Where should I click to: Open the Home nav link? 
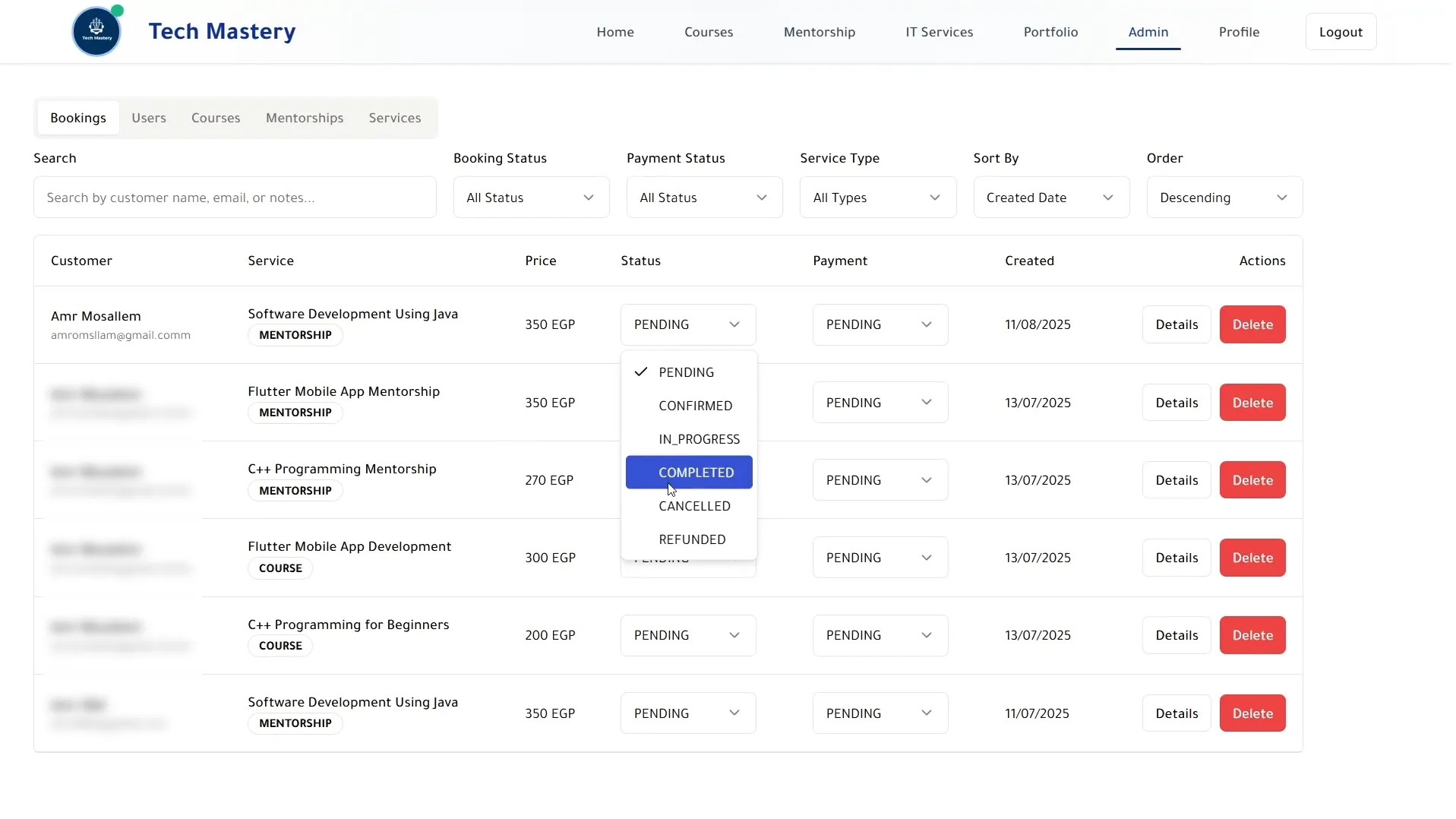tap(615, 32)
